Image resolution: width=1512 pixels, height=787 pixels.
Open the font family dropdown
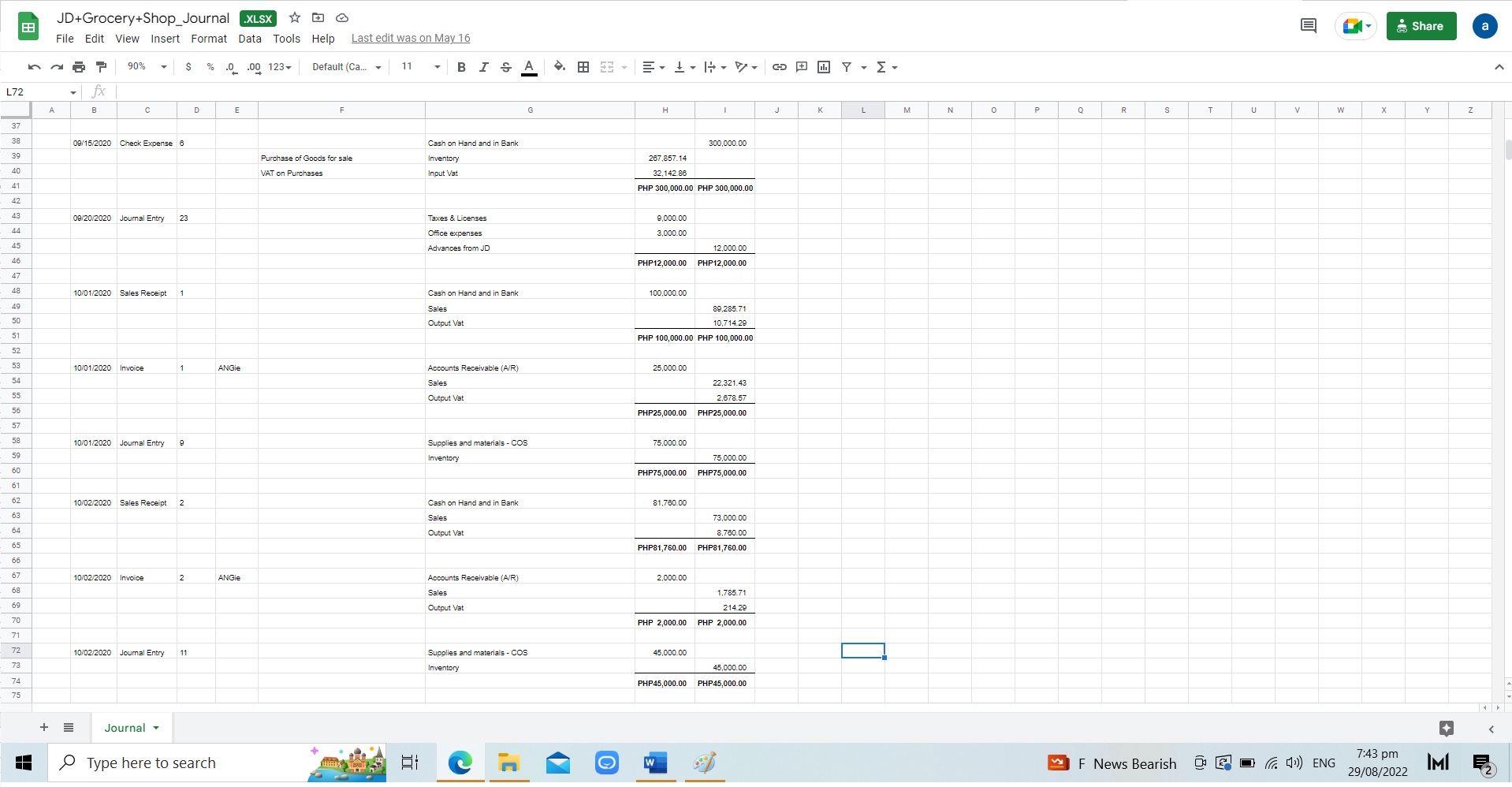[347, 67]
